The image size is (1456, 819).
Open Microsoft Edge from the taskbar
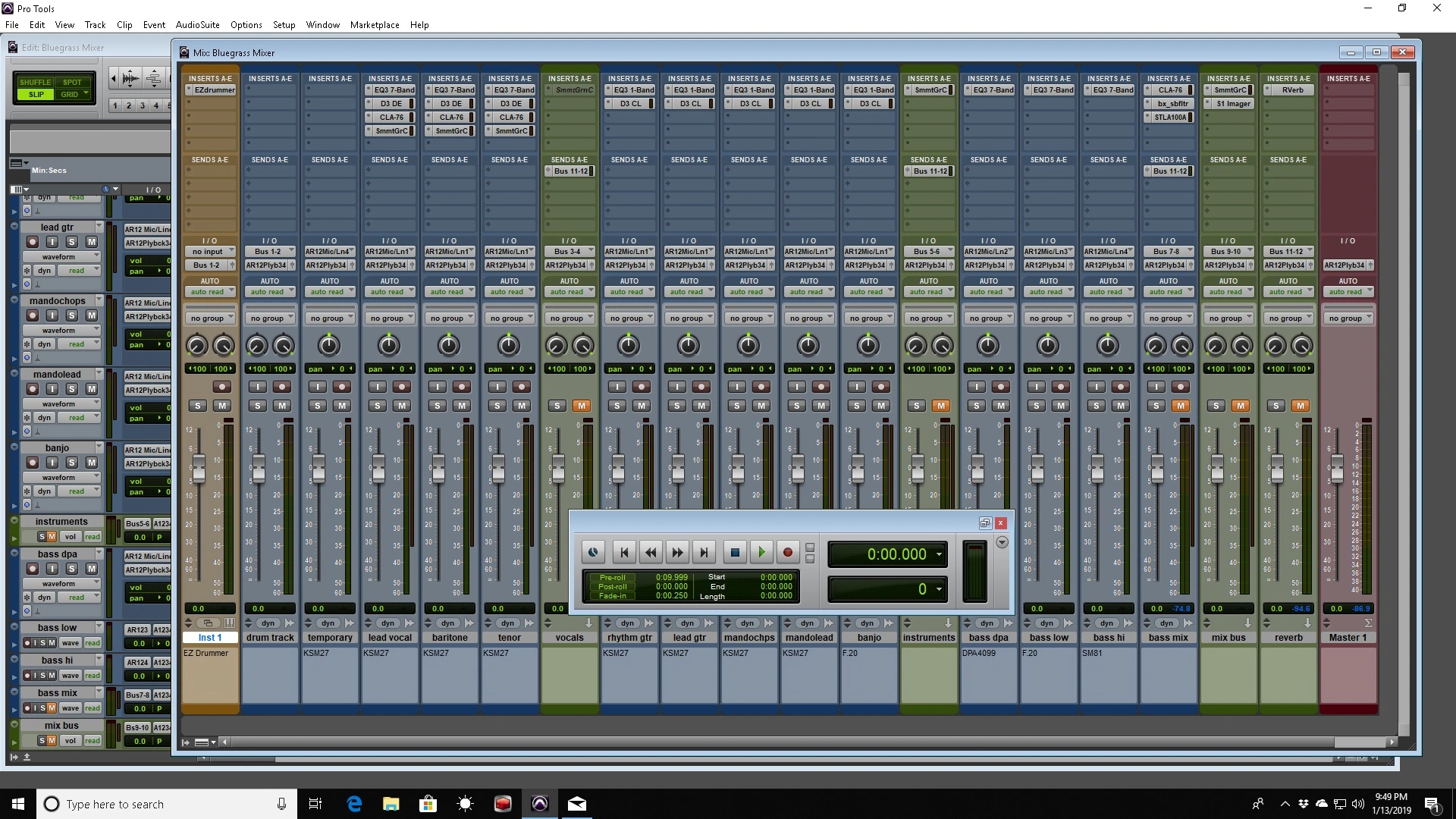click(354, 804)
